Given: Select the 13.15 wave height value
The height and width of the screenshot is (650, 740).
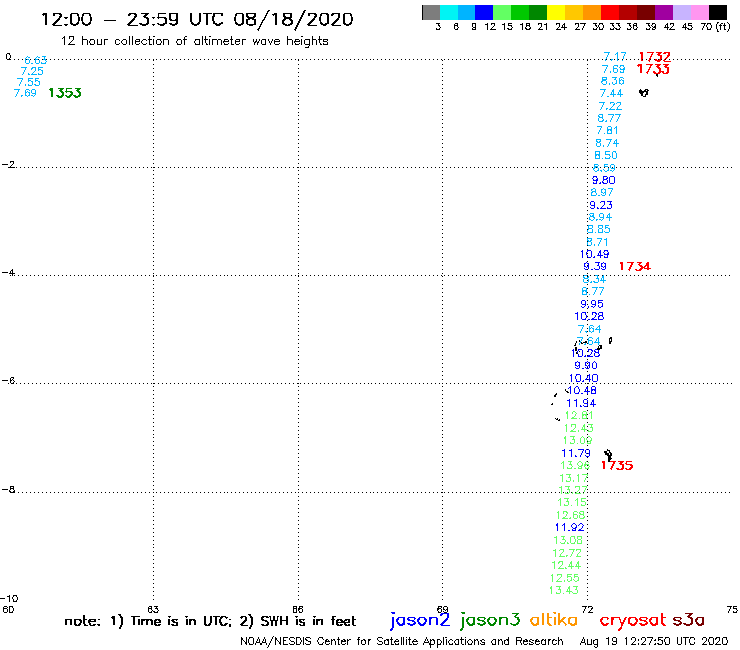Looking at the screenshot, I should tap(572, 502).
